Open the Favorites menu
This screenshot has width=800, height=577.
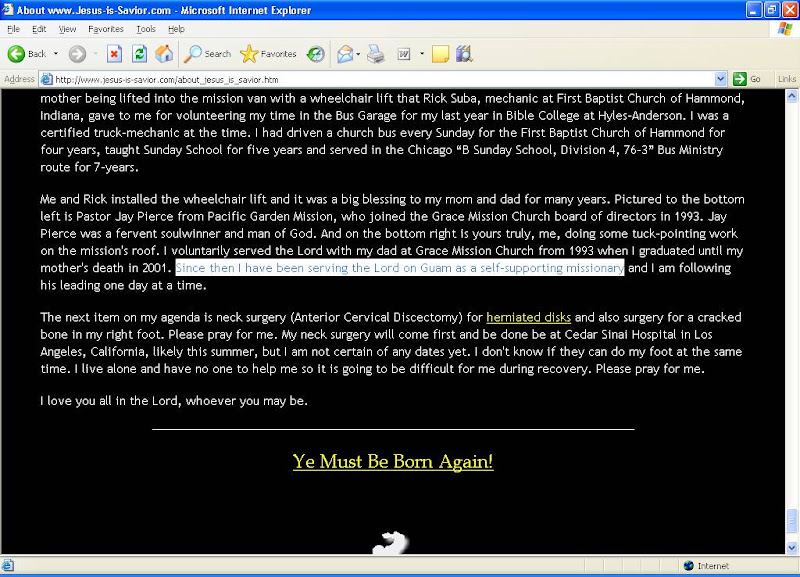pyautogui.click(x=106, y=29)
